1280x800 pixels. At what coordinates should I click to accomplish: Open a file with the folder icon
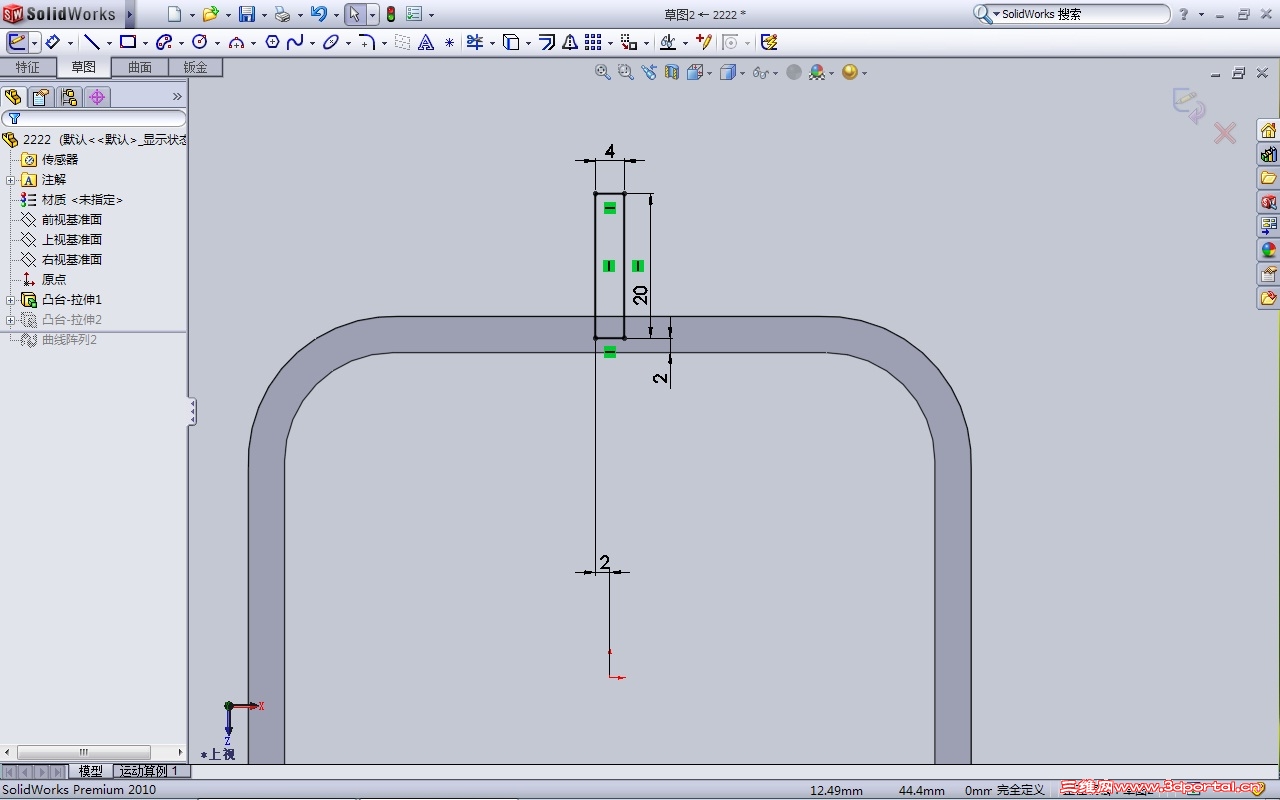[210, 14]
